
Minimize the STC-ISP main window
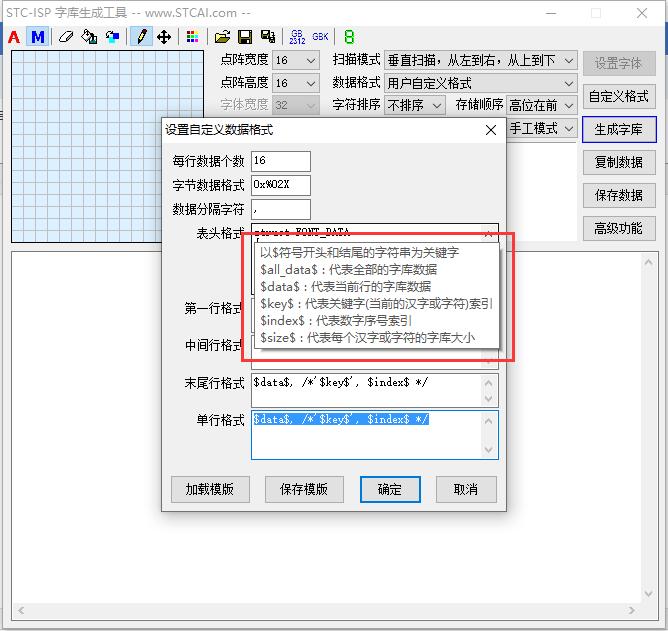(x=551, y=13)
